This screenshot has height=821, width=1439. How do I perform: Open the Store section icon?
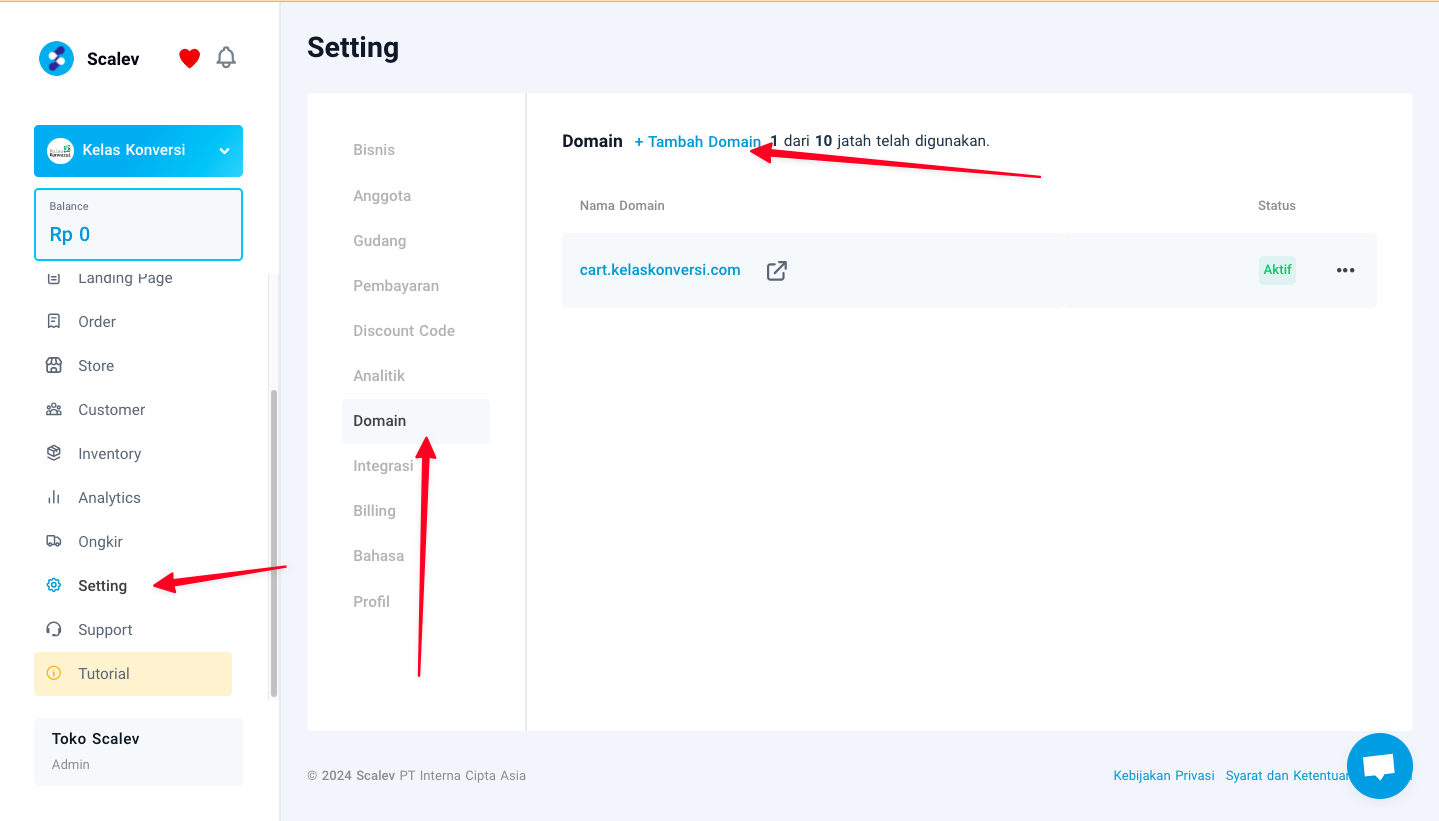[54, 365]
